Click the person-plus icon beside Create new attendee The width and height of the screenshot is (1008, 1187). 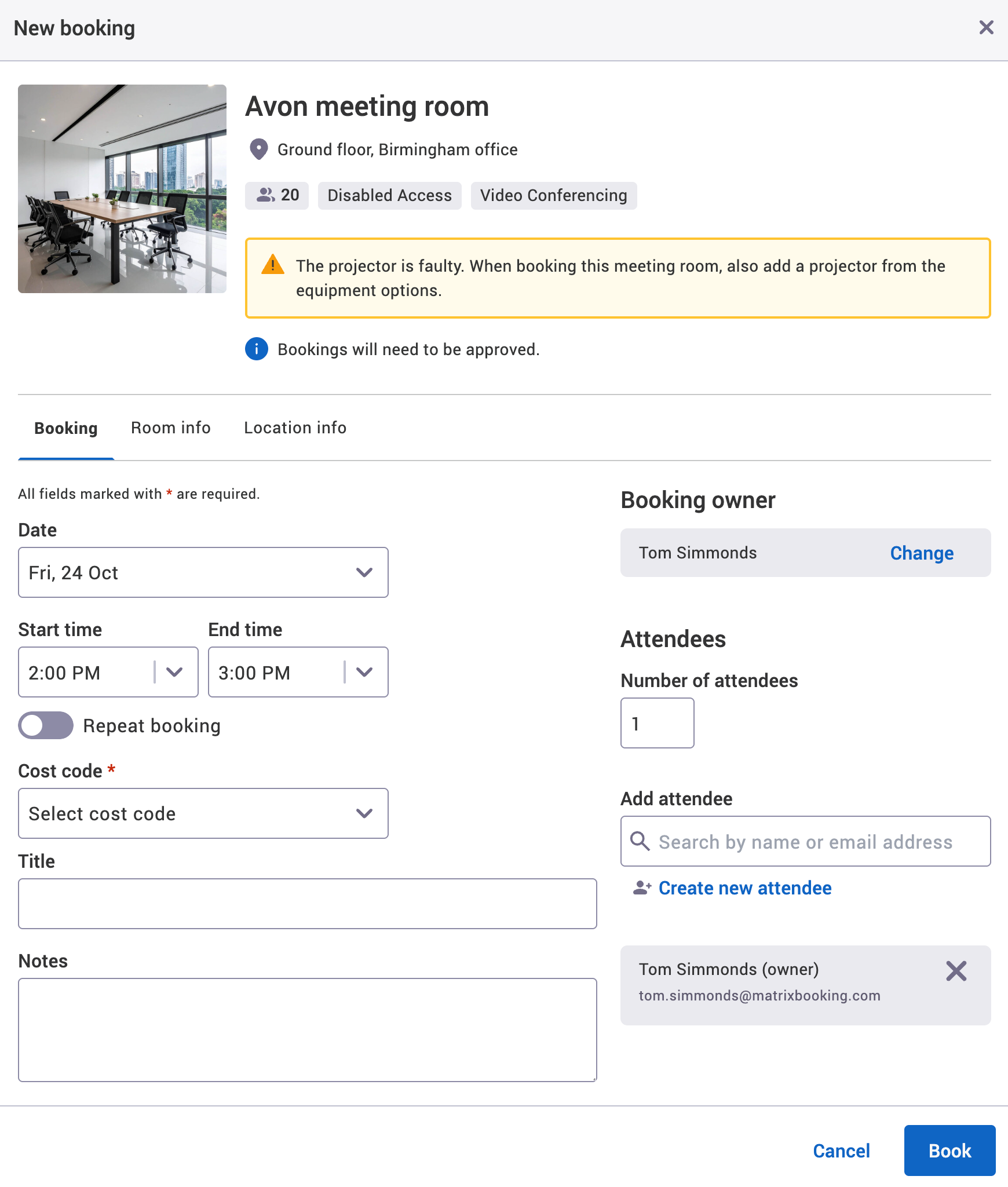click(x=642, y=887)
